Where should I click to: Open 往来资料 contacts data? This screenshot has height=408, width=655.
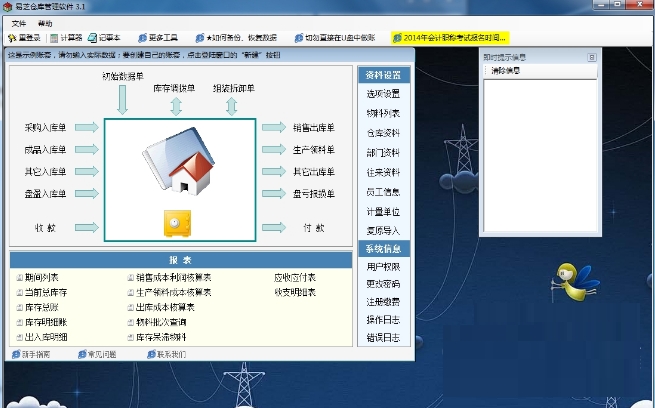[383, 172]
